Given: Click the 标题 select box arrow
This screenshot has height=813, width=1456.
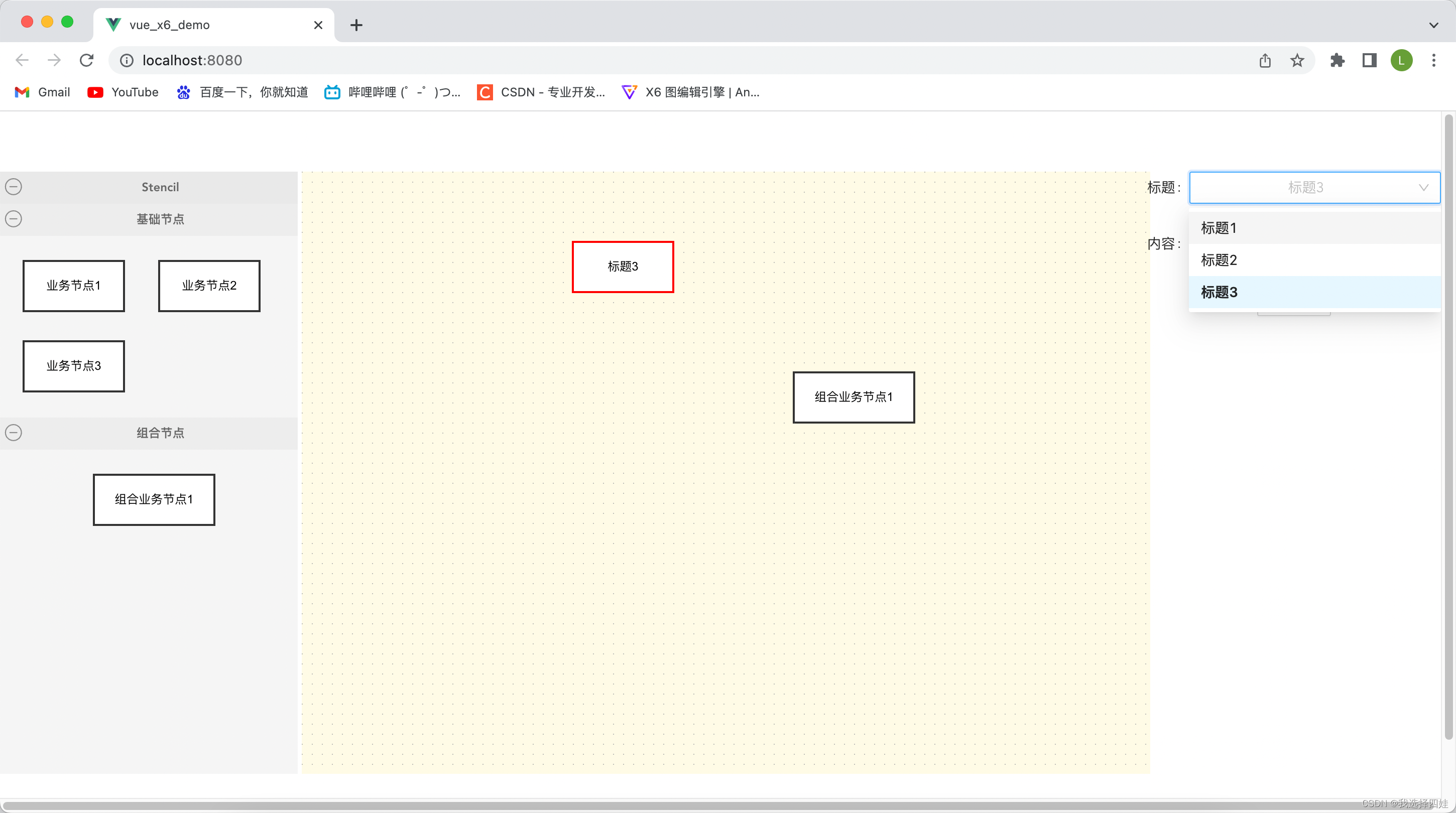Looking at the screenshot, I should click(x=1423, y=188).
